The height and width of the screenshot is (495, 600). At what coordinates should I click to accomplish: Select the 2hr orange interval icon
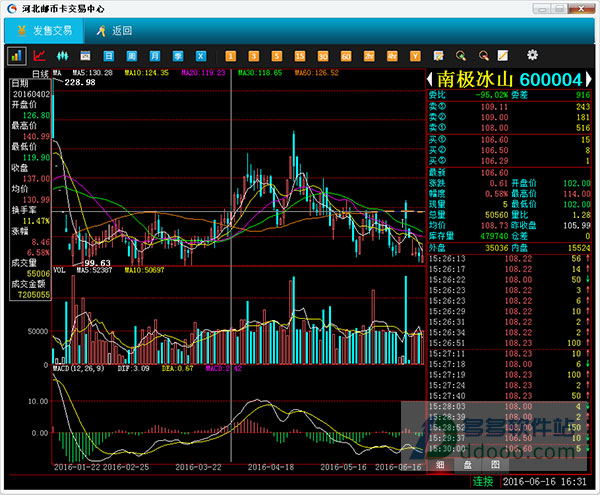pos(369,56)
